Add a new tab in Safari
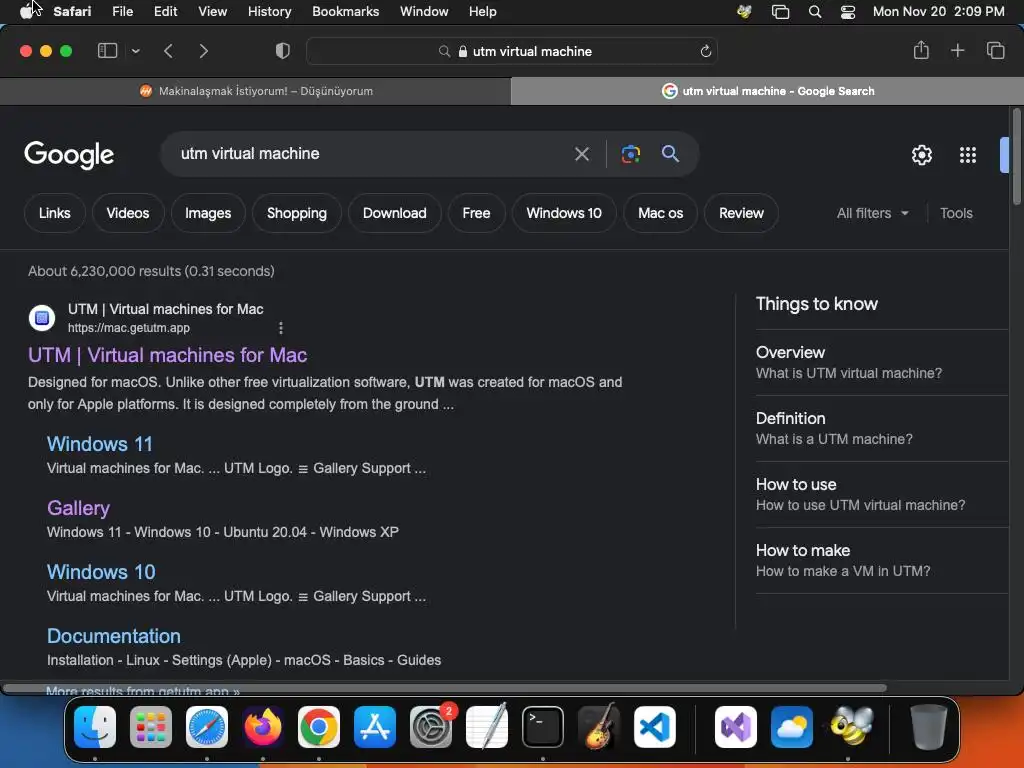 pyautogui.click(x=957, y=50)
